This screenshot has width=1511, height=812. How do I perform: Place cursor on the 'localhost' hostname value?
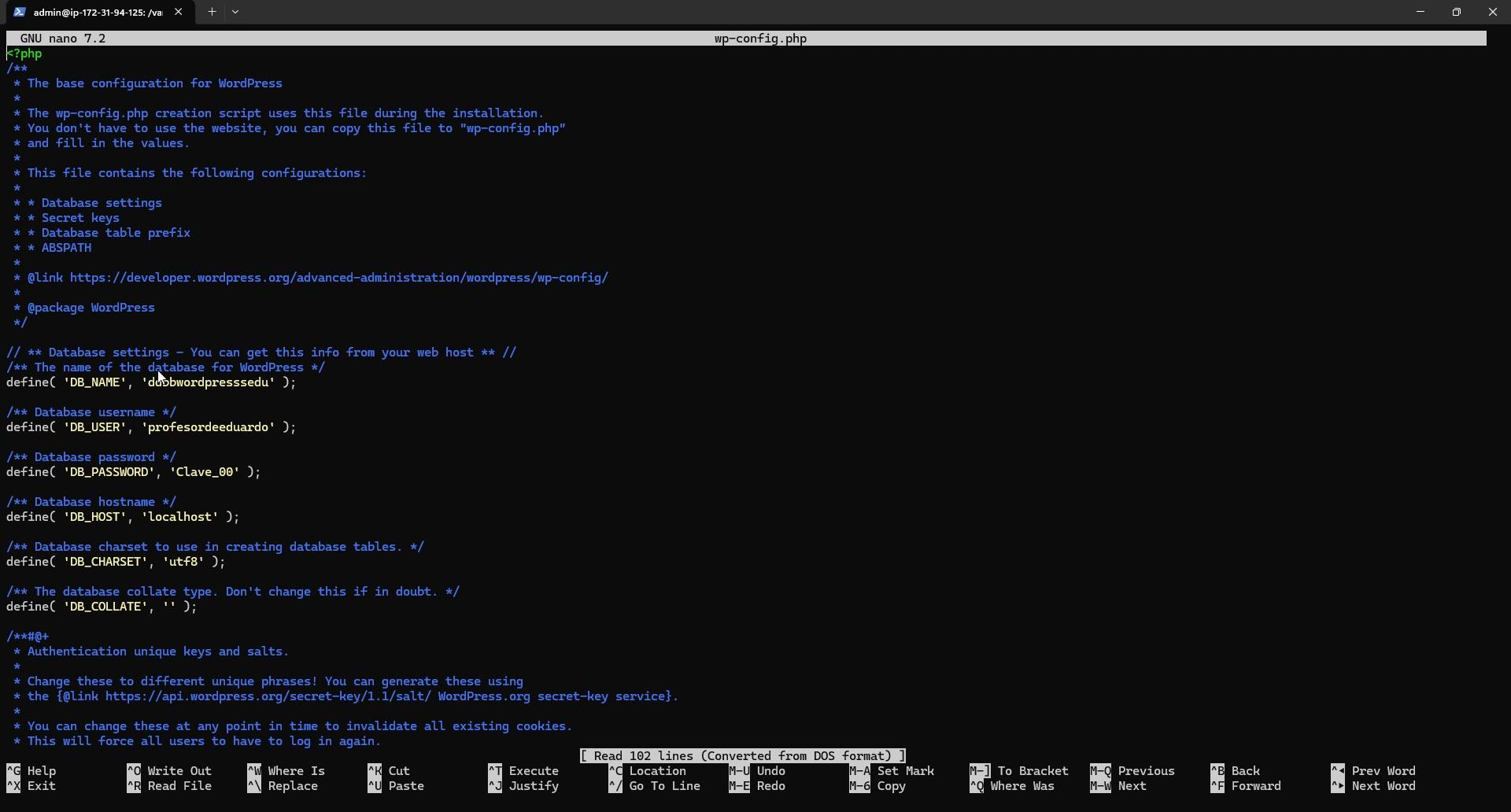(179, 517)
